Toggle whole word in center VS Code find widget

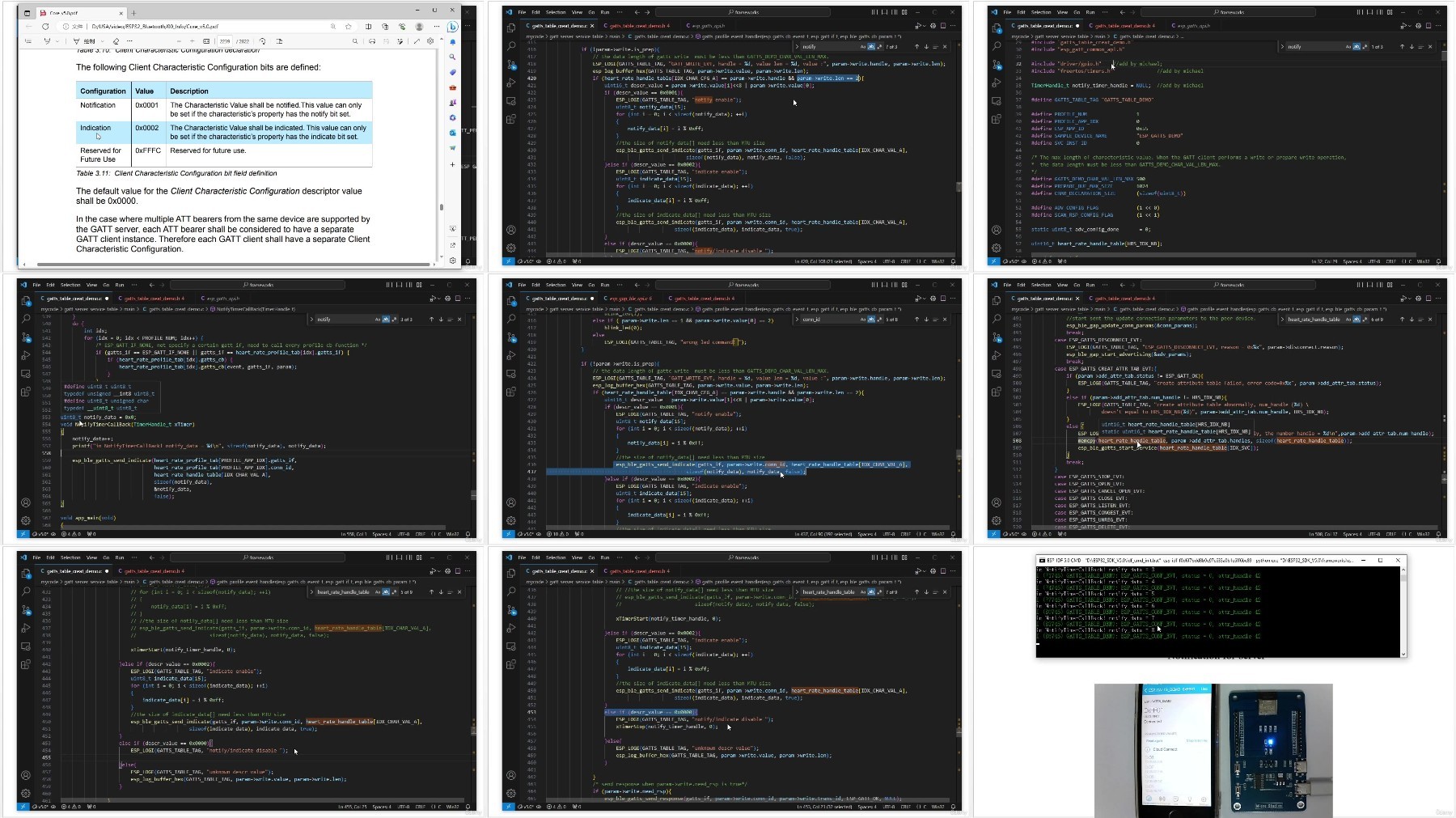pyautogui.click(x=870, y=320)
